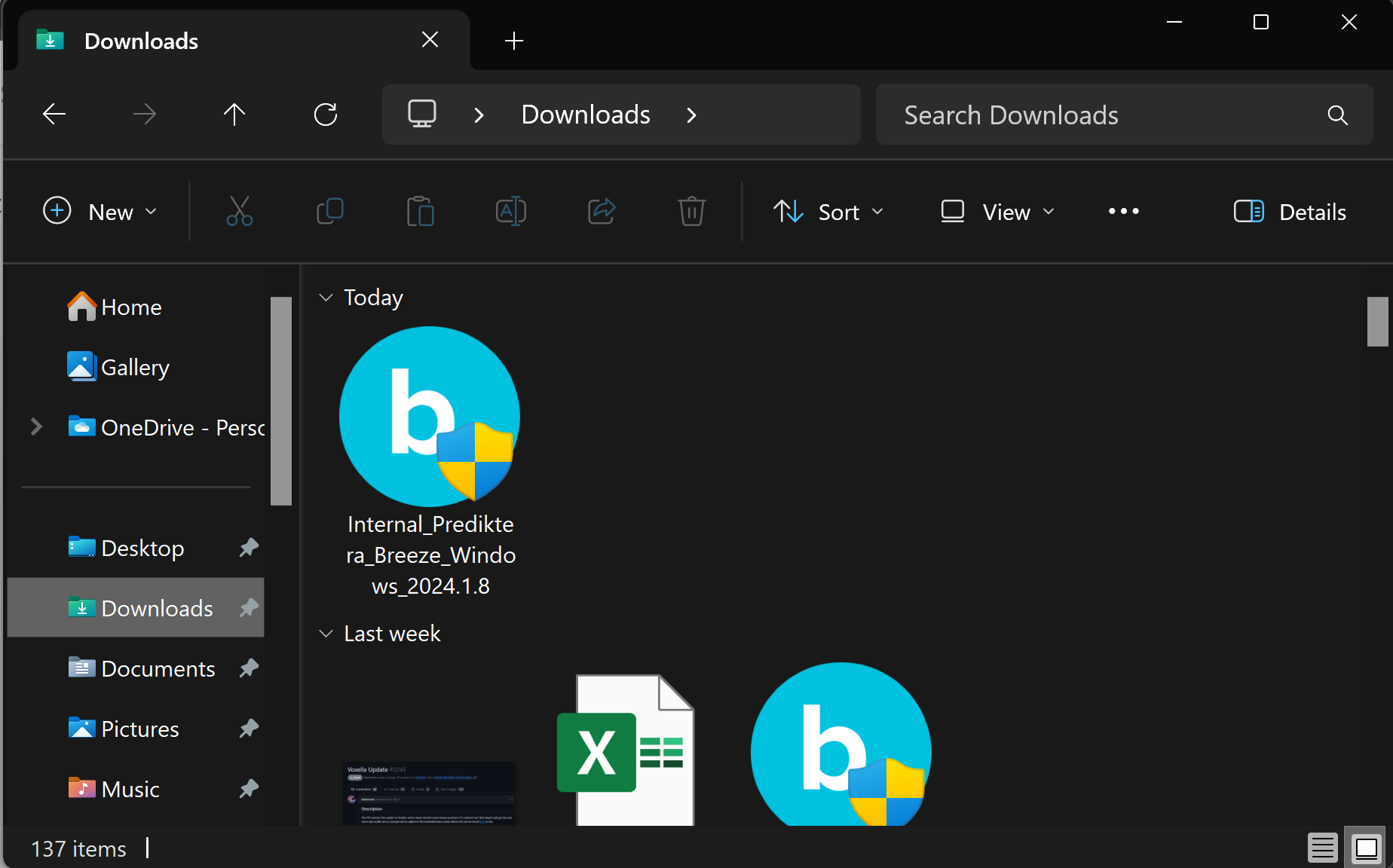
Task: Switch to compact list layout via status bar
Action: (1323, 848)
